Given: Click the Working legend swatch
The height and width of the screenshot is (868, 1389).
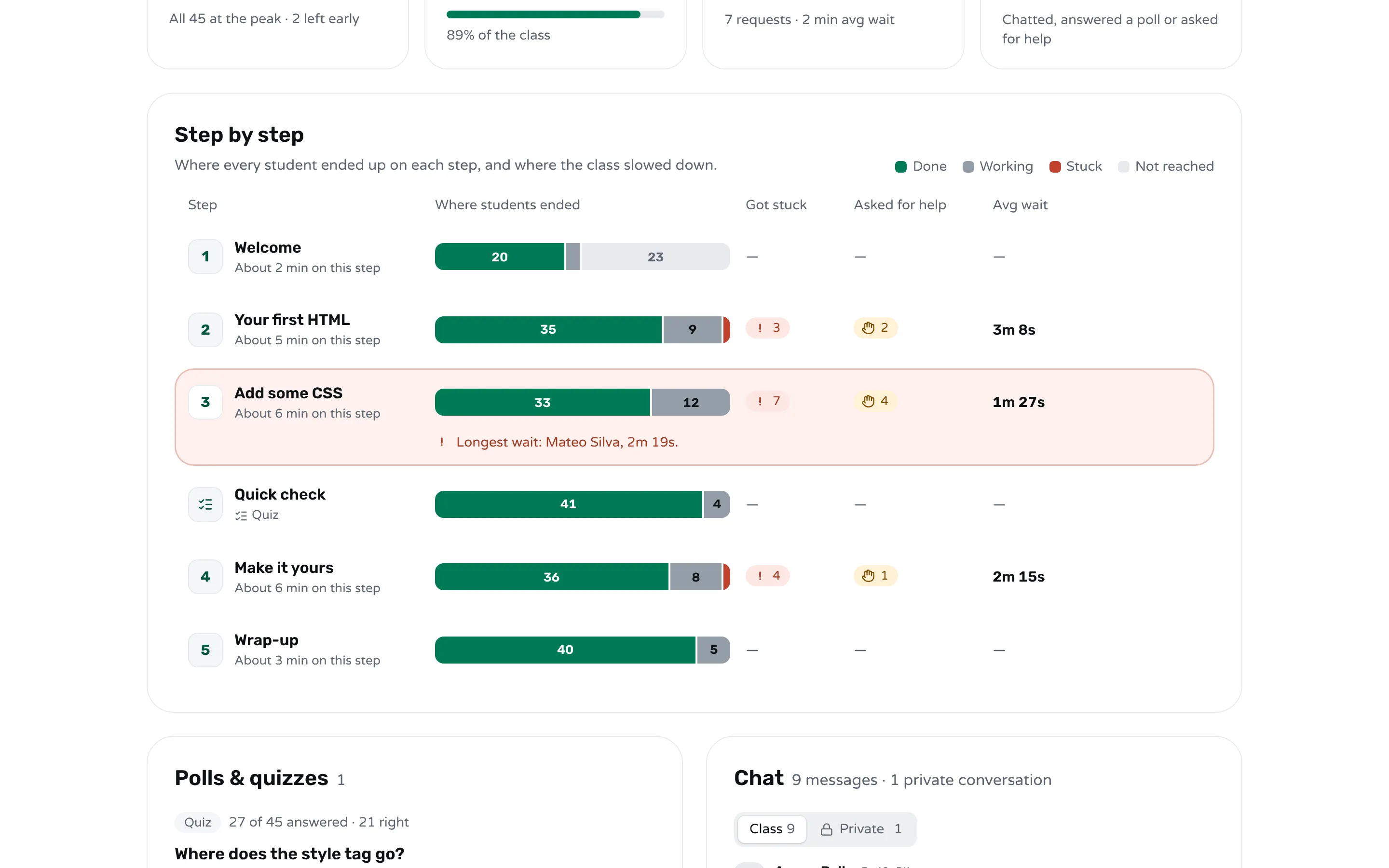Looking at the screenshot, I should coord(967,166).
